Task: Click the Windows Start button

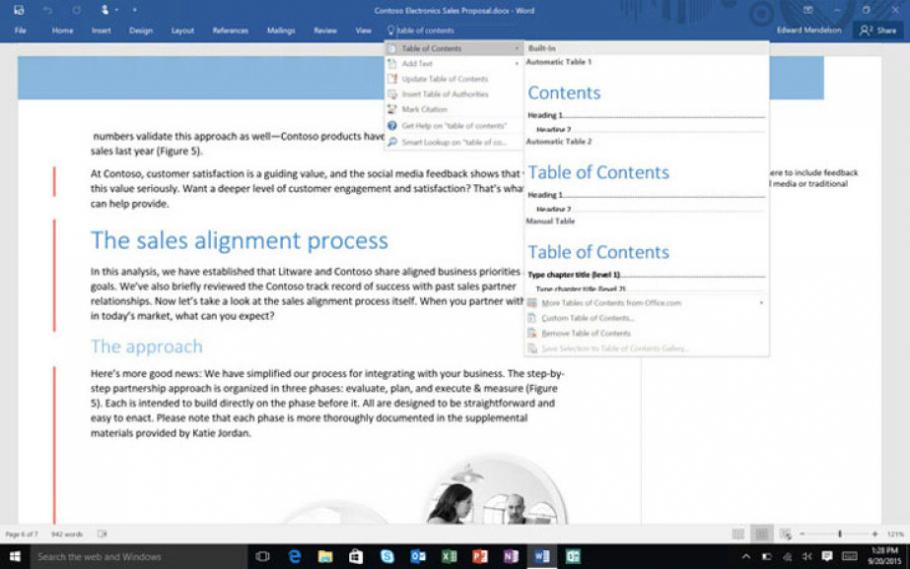Action: click(15, 556)
